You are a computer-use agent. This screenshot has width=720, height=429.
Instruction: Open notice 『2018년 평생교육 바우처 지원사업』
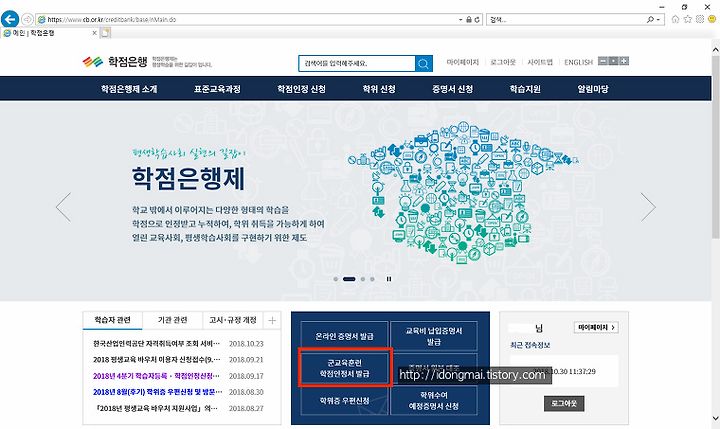coord(156,408)
